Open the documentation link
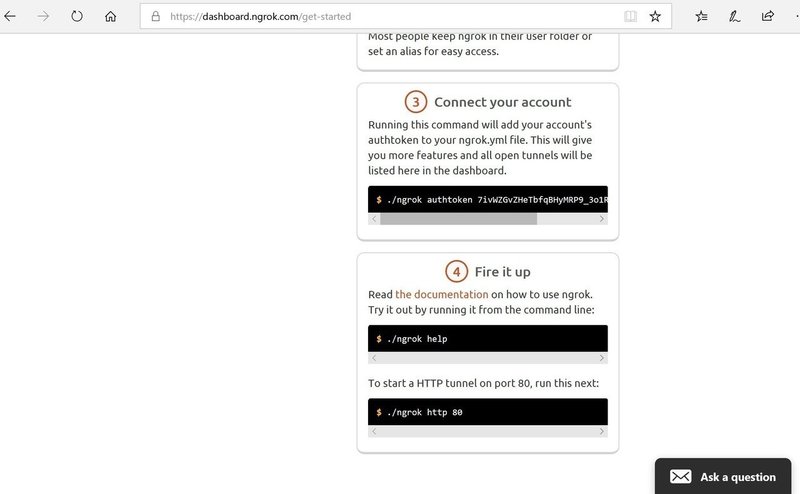 point(441,294)
